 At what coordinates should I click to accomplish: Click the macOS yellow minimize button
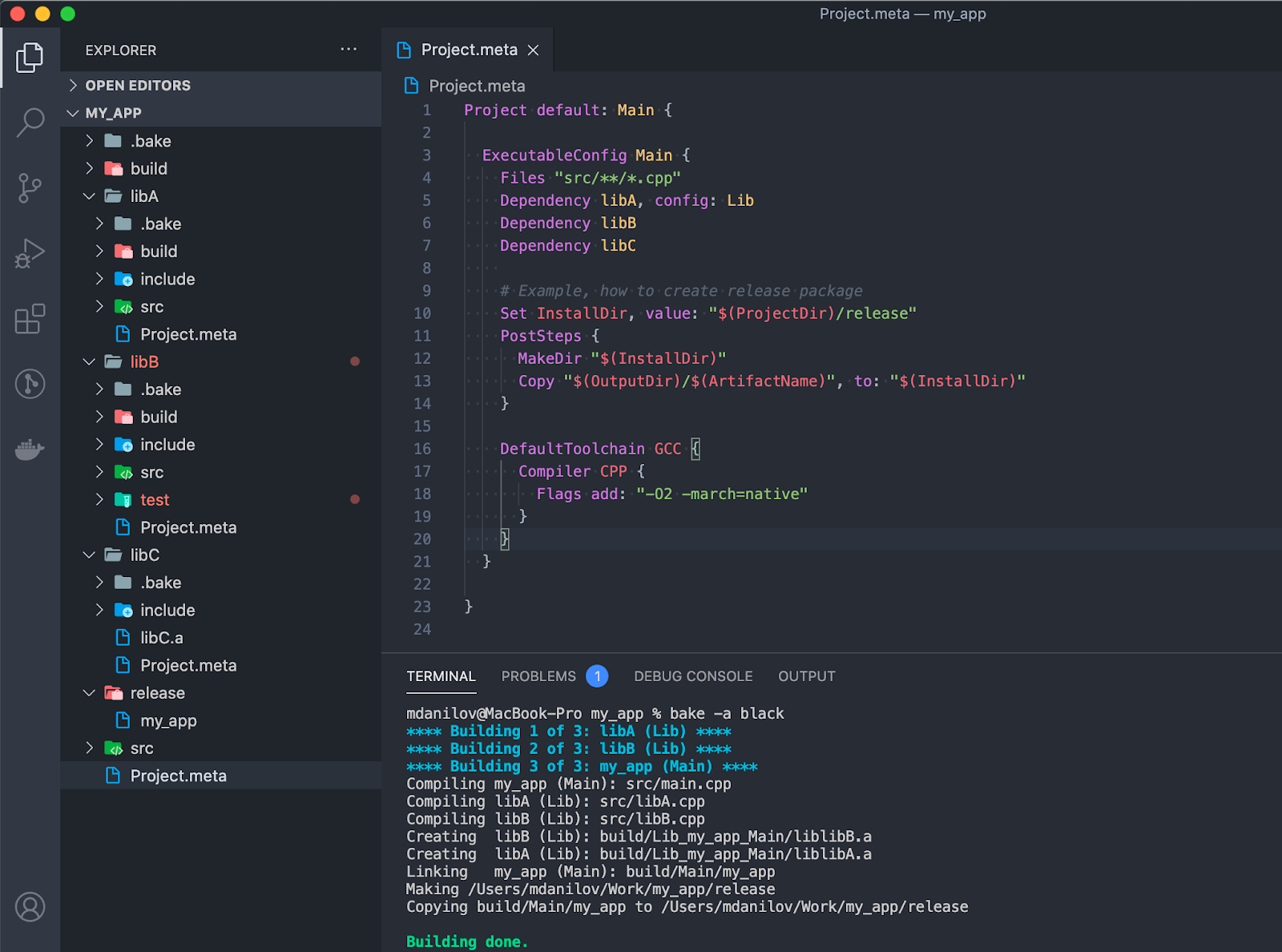click(42, 14)
